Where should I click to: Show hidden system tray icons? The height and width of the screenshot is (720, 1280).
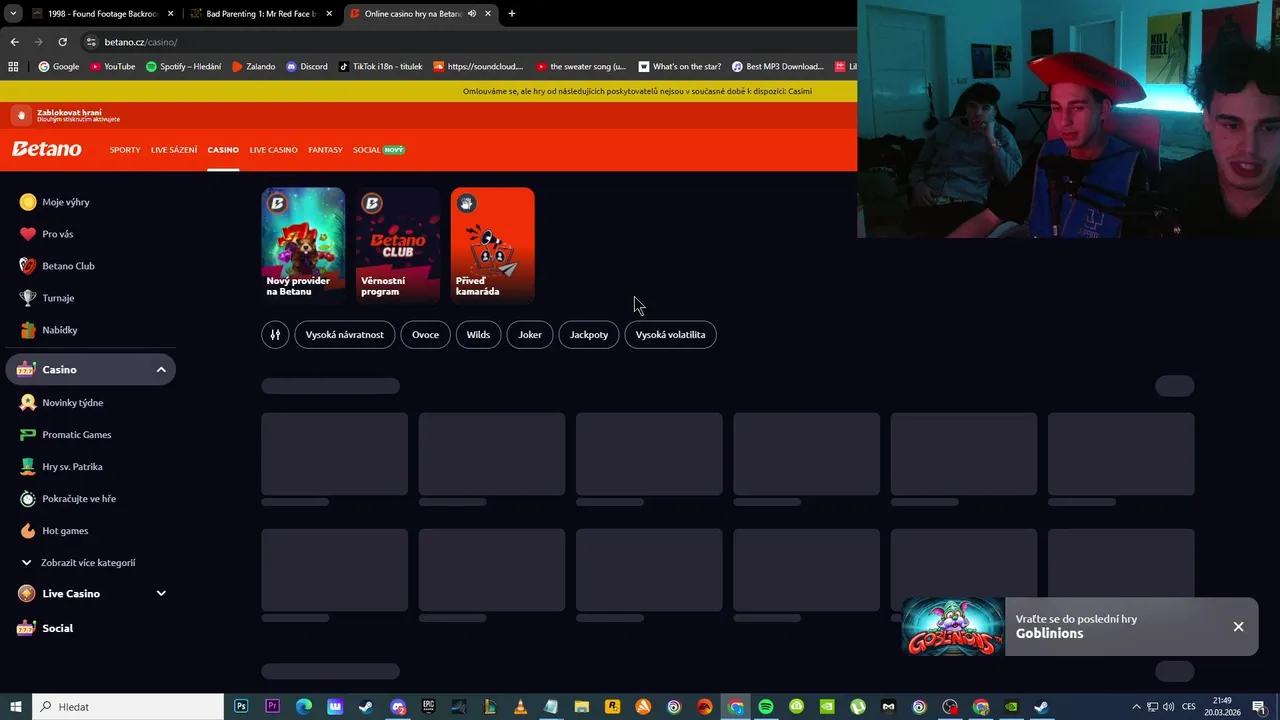pos(1136,707)
